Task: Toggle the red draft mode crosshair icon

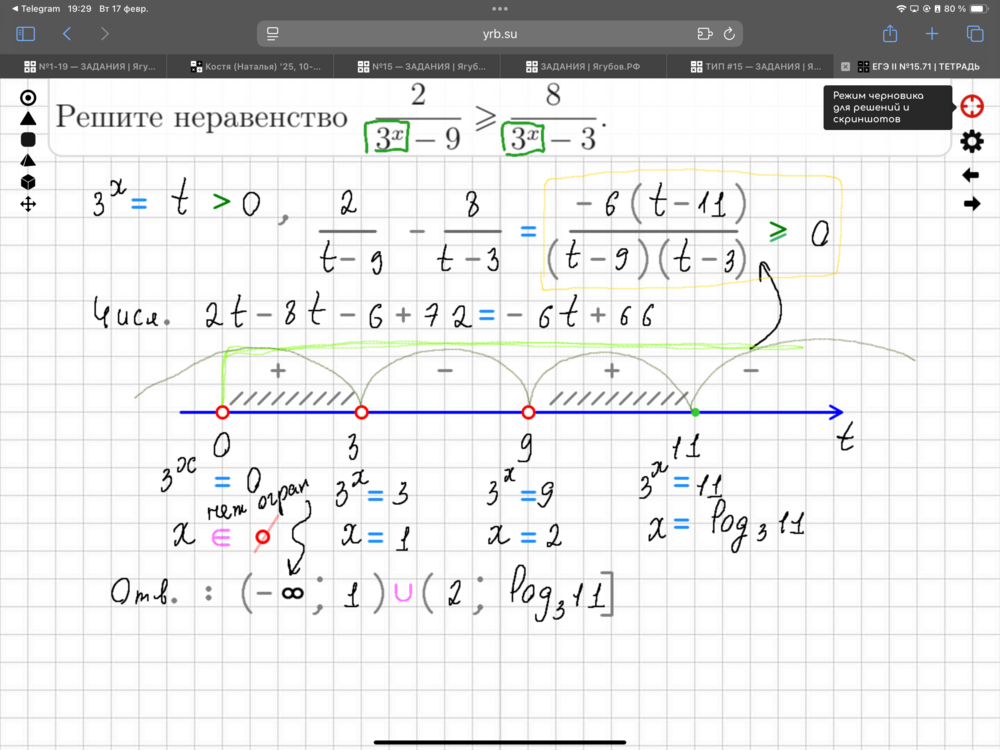Action: pos(971,107)
